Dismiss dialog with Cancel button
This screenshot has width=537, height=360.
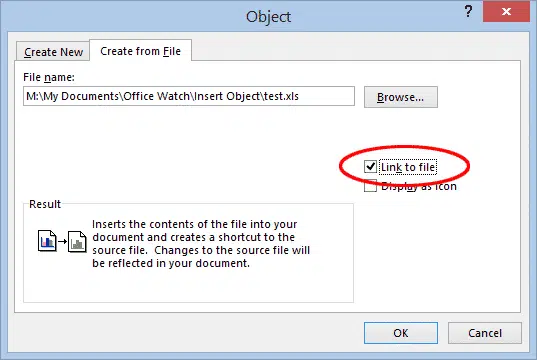(x=485, y=333)
